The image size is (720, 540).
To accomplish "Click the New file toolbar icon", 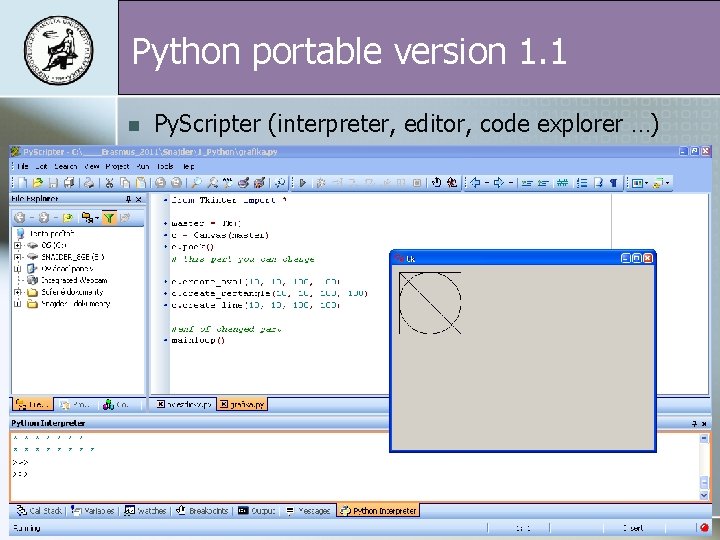I will coord(22,183).
